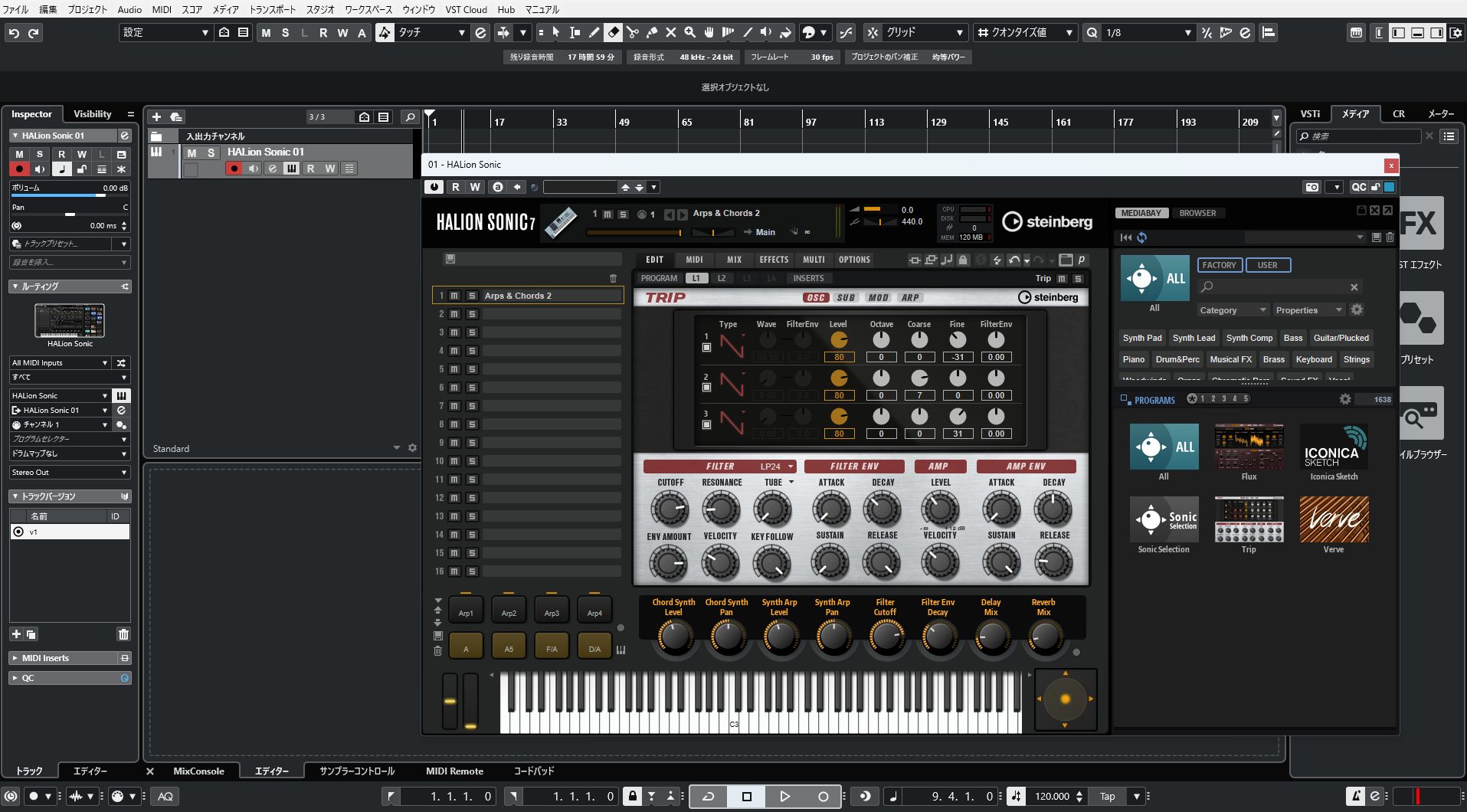Click the MediaBay search text field

point(1279,286)
